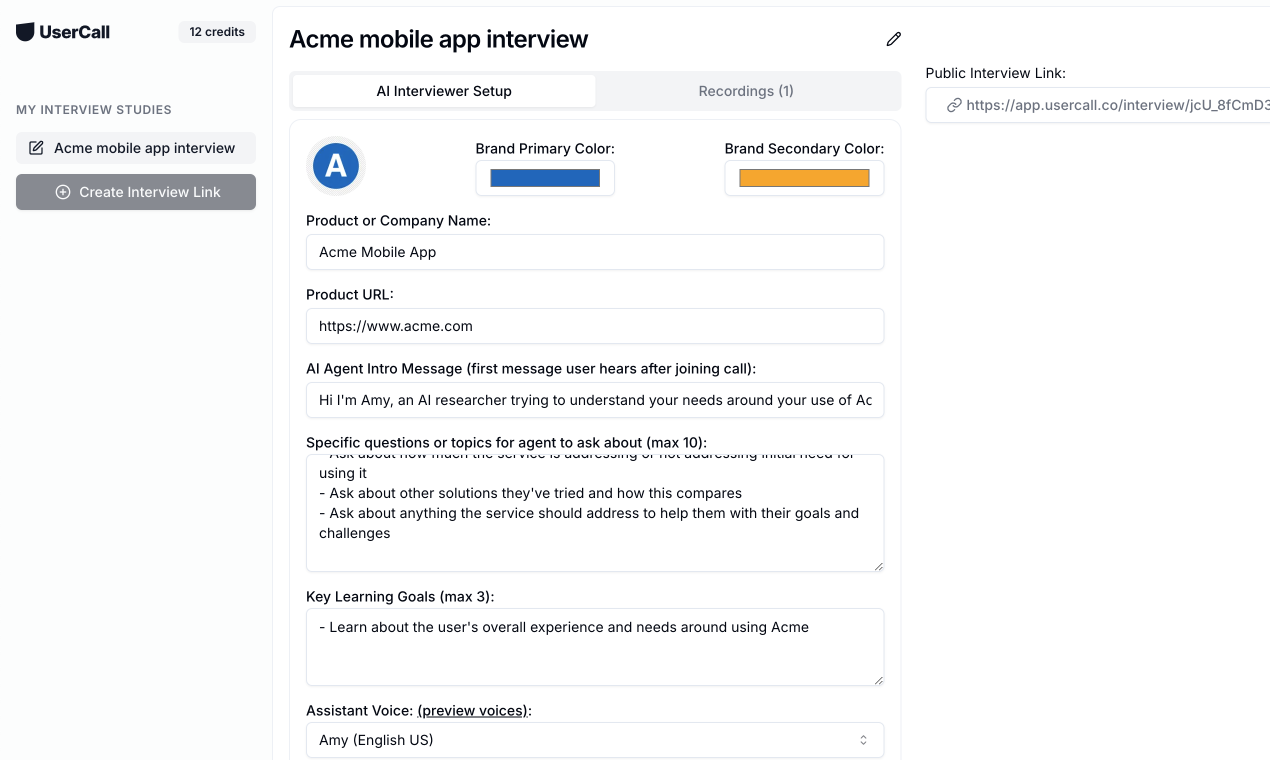Image resolution: width=1270 pixels, height=760 pixels.
Task: Click the Public Interview Link URL field
Action: coord(1098,105)
